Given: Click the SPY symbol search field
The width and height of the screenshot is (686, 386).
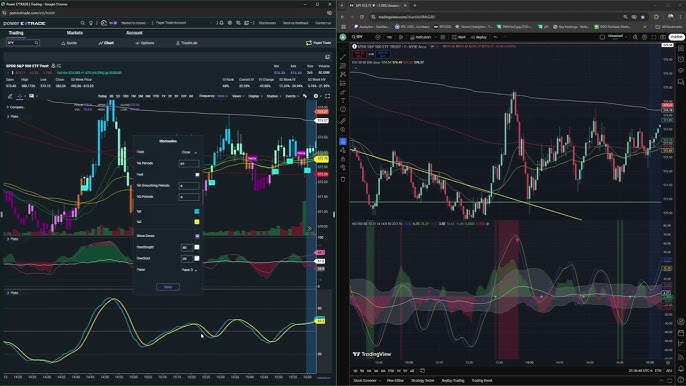Looking at the screenshot, I should [x=23, y=42].
